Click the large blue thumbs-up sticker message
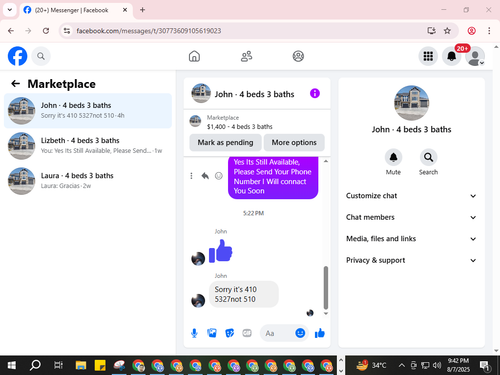Image resolution: width=500 pixels, height=375 pixels. coord(220,251)
